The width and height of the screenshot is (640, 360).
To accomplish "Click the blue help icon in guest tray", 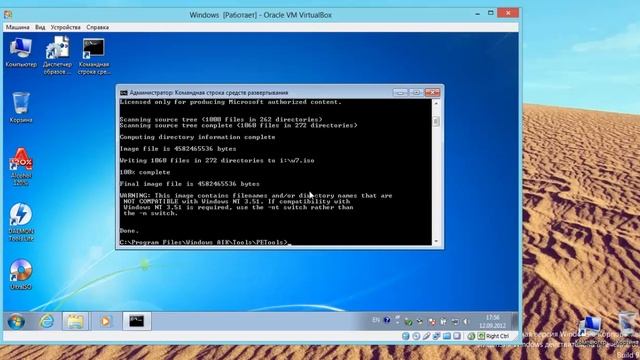I will point(387,320).
